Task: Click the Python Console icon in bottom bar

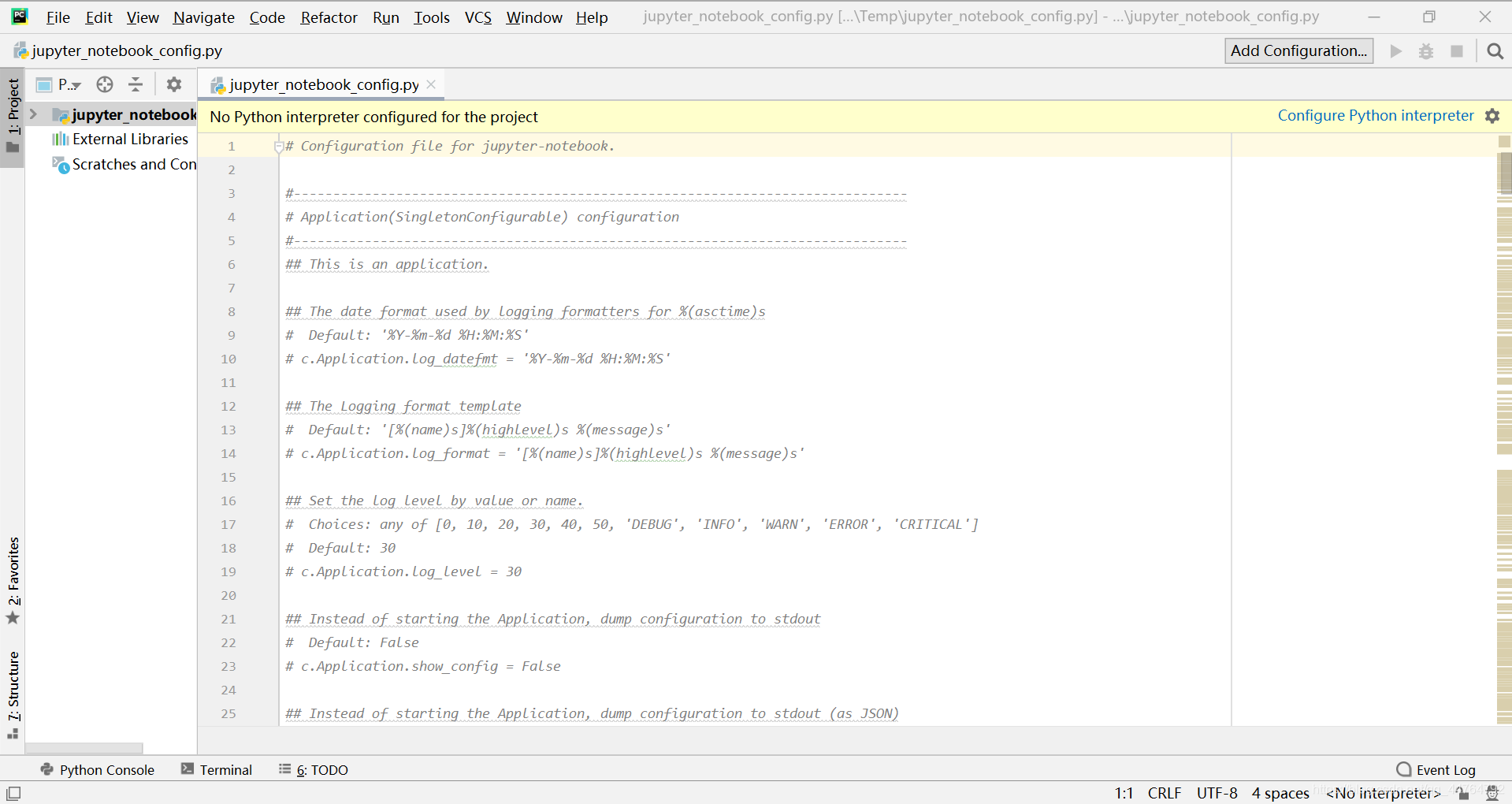Action: (47, 769)
